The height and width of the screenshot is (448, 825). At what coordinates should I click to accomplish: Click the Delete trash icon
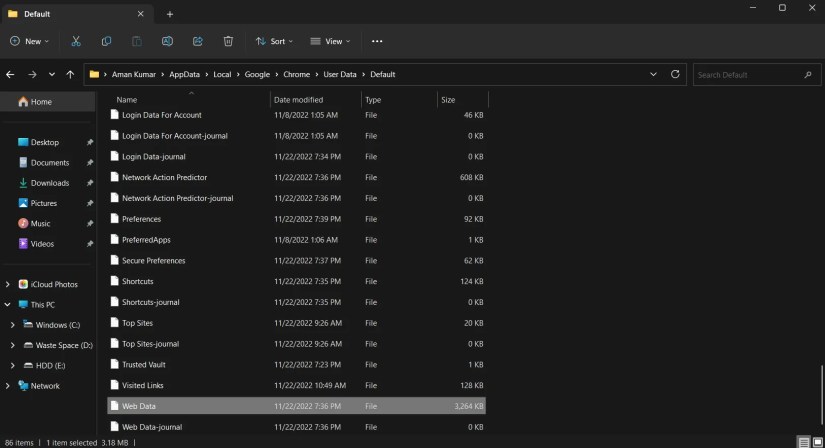(x=228, y=41)
